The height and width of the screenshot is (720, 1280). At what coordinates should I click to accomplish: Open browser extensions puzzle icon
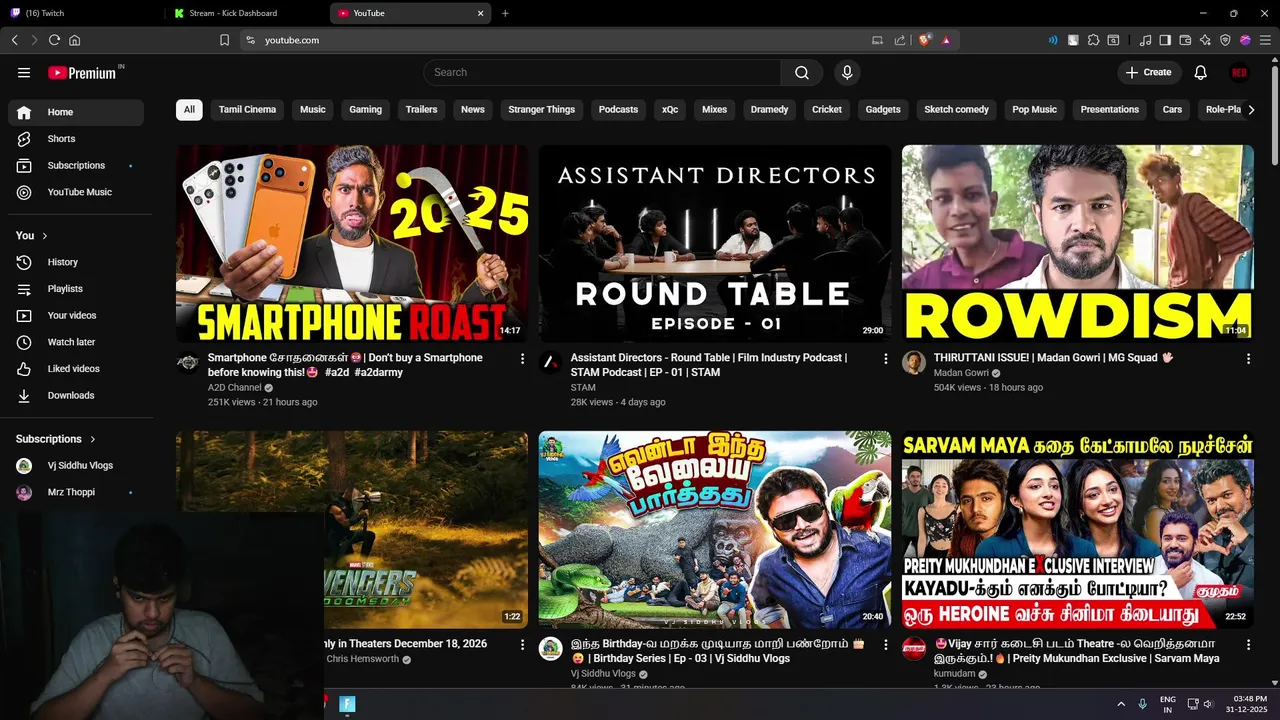click(1093, 40)
